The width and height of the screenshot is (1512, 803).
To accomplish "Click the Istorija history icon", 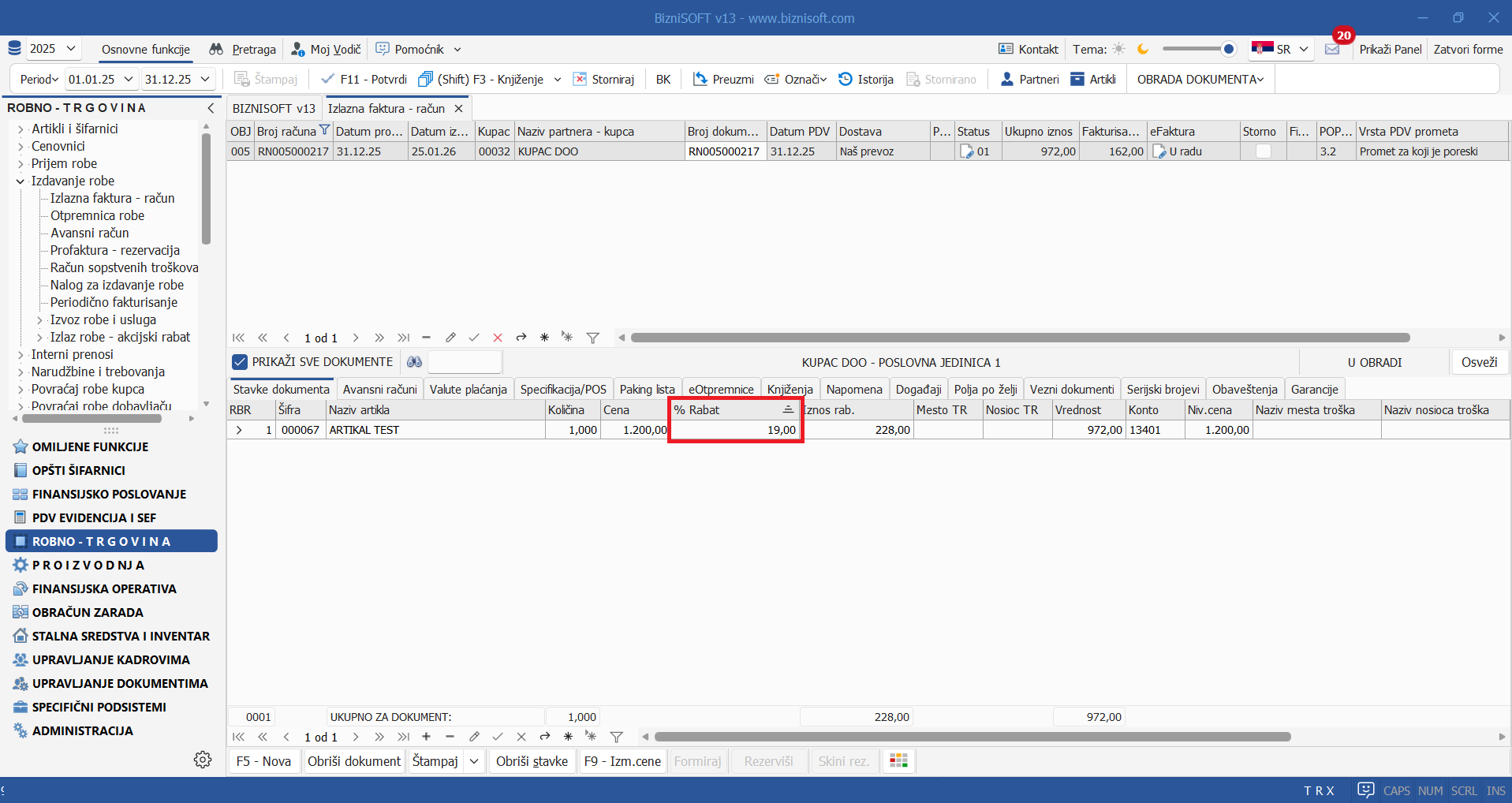I will coord(846,80).
